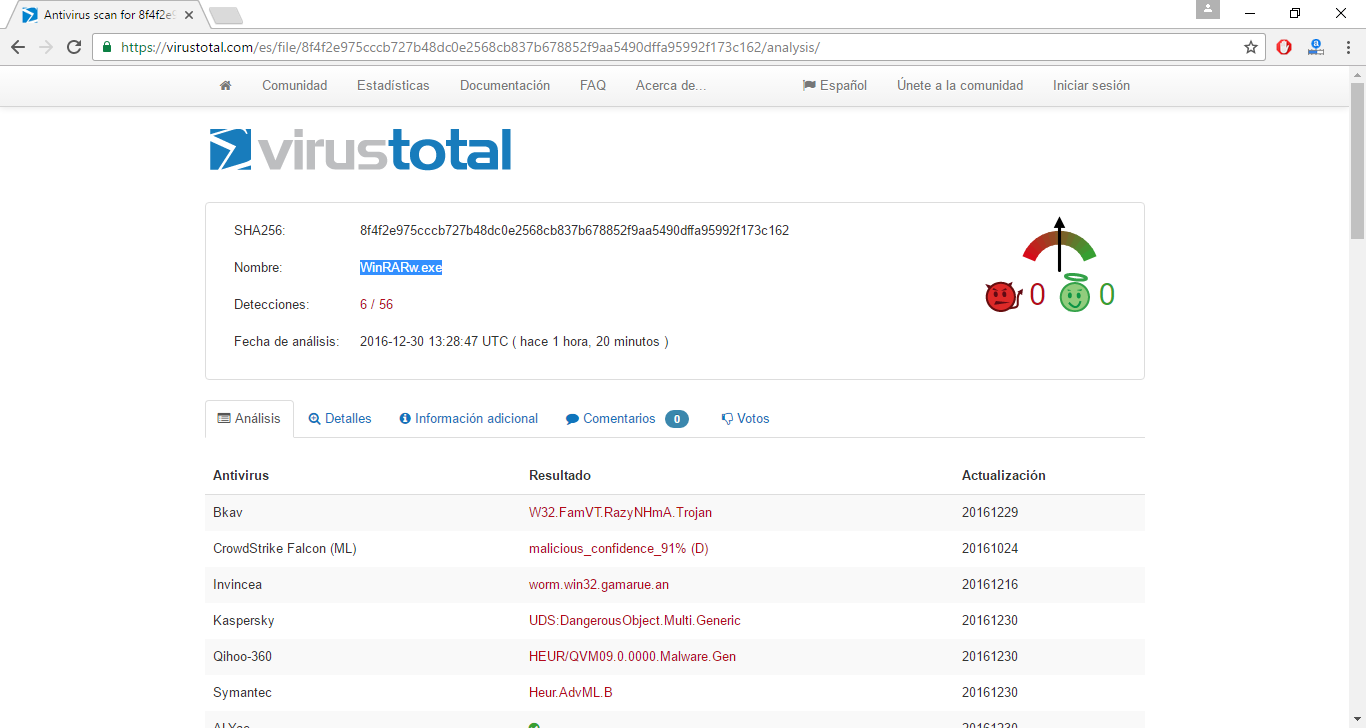Click Invincea update date 20161216
1366x728 pixels.
990,585
